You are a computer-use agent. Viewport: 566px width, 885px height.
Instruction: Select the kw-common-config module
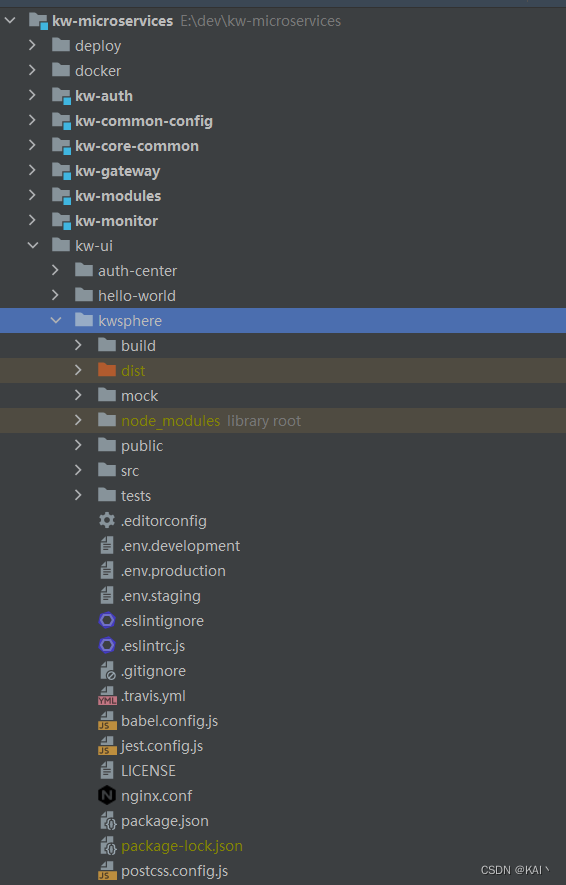pyautogui.click(x=283, y=121)
